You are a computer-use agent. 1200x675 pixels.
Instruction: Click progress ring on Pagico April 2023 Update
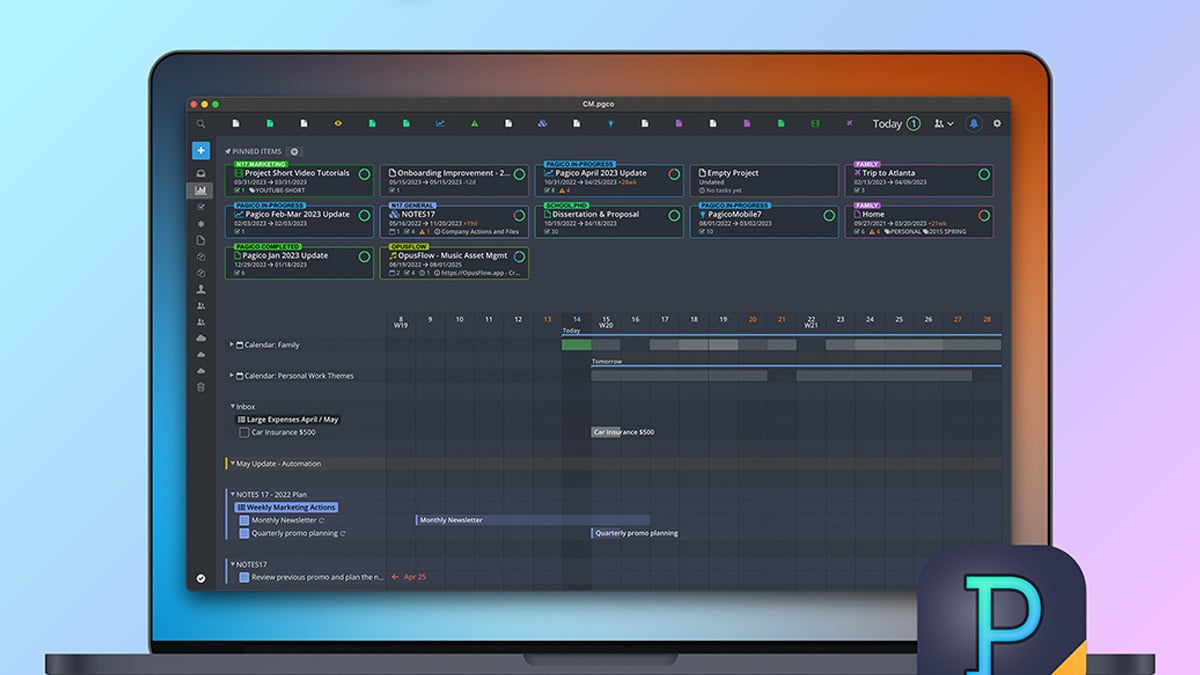point(674,174)
